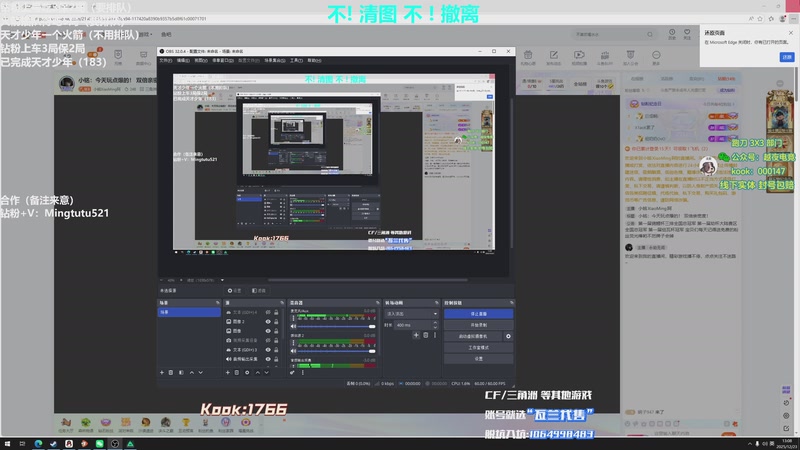Adjust the 400 ms duration stepper
Viewport: 800px width, 450px height.
(435, 325)
